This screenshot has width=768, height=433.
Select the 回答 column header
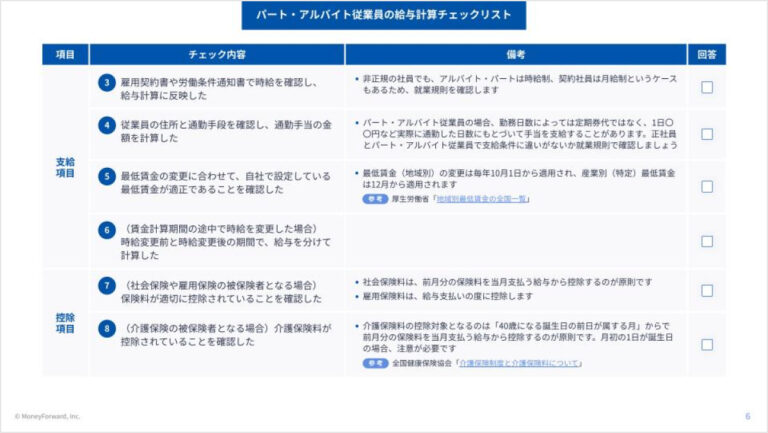[x=707, y=54]
